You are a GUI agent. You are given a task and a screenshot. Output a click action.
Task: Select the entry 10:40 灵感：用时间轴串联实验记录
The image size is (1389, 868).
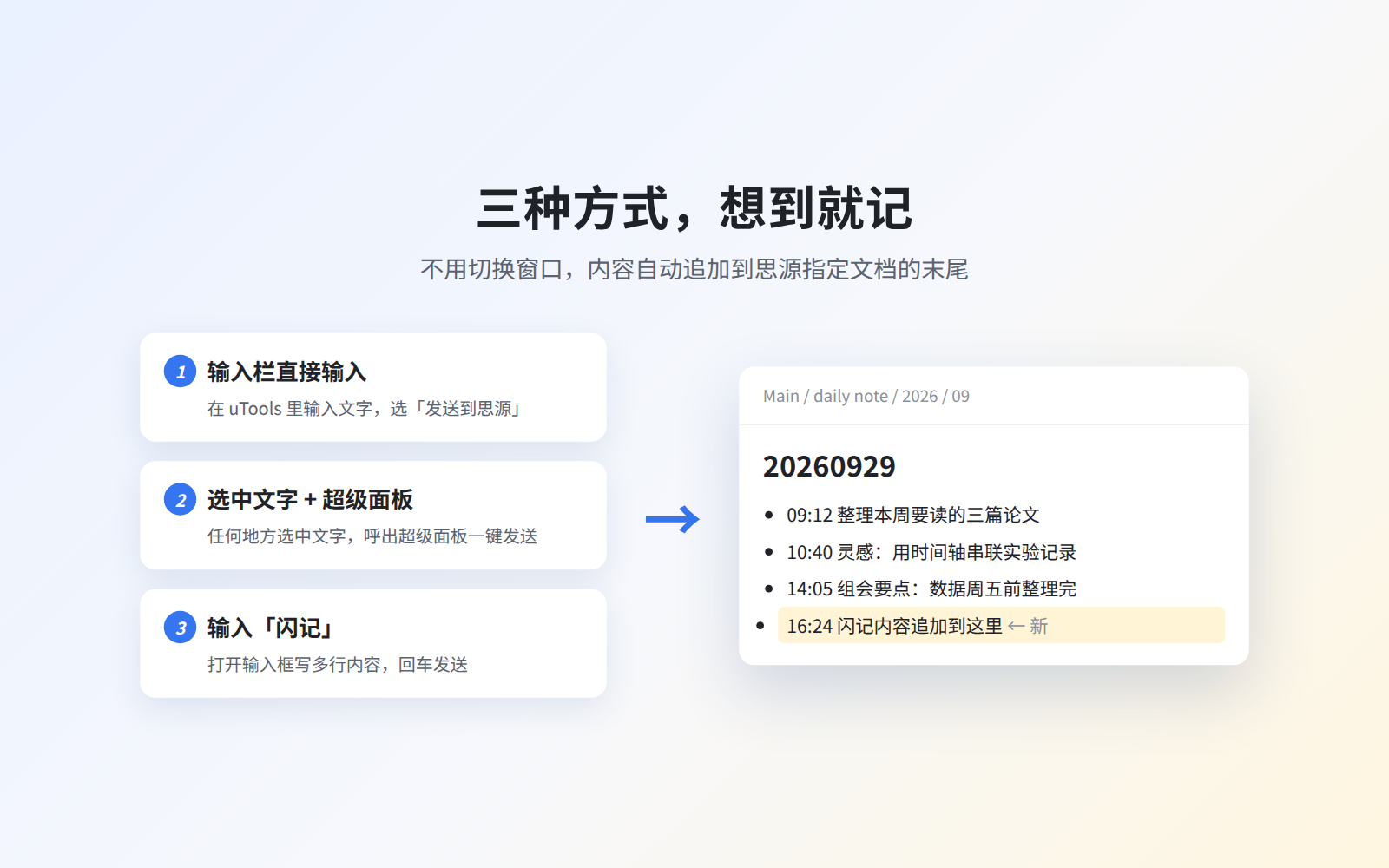(931, 552)
